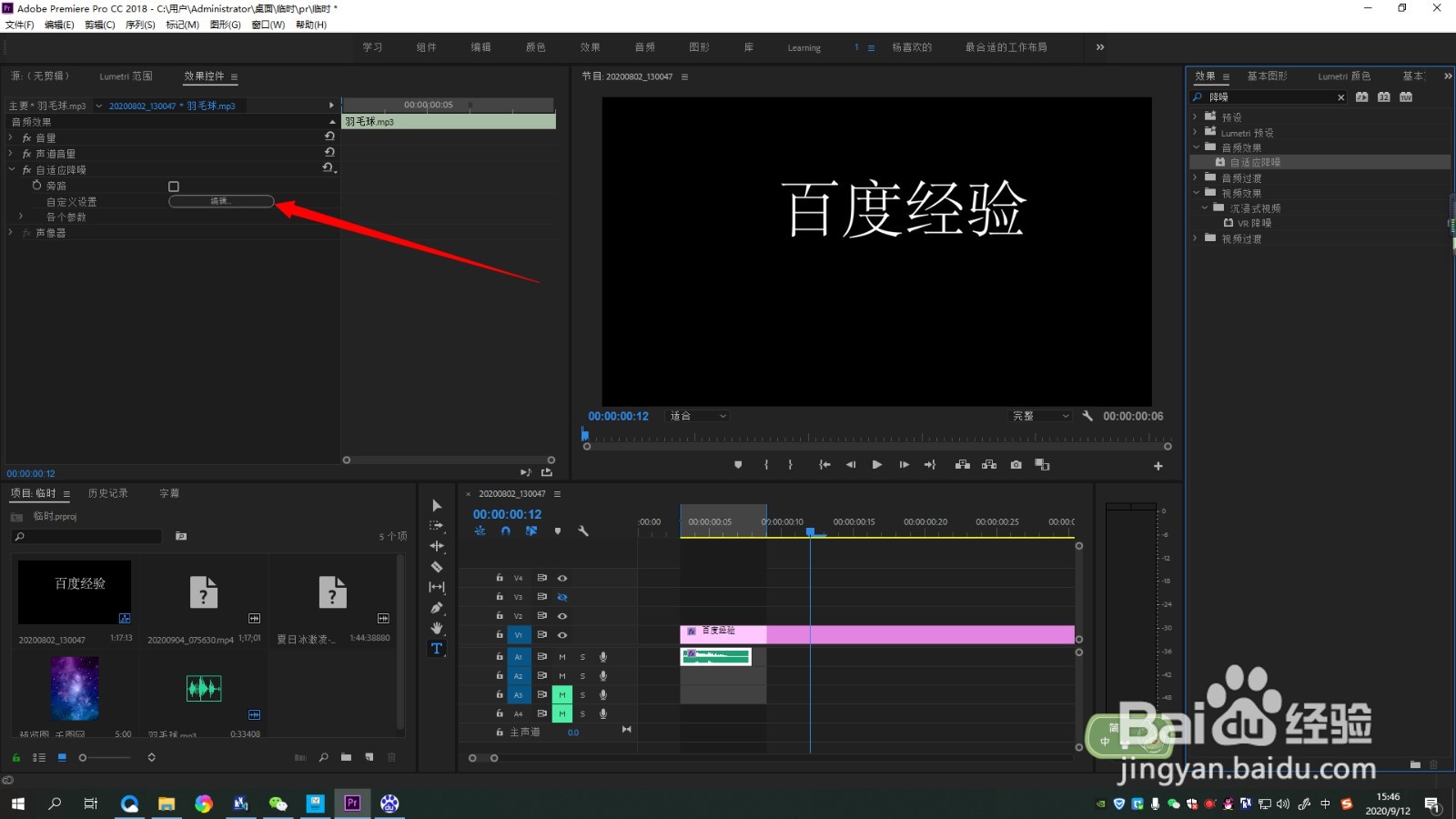Expand the 音量 effect properties

pos(11,137)
